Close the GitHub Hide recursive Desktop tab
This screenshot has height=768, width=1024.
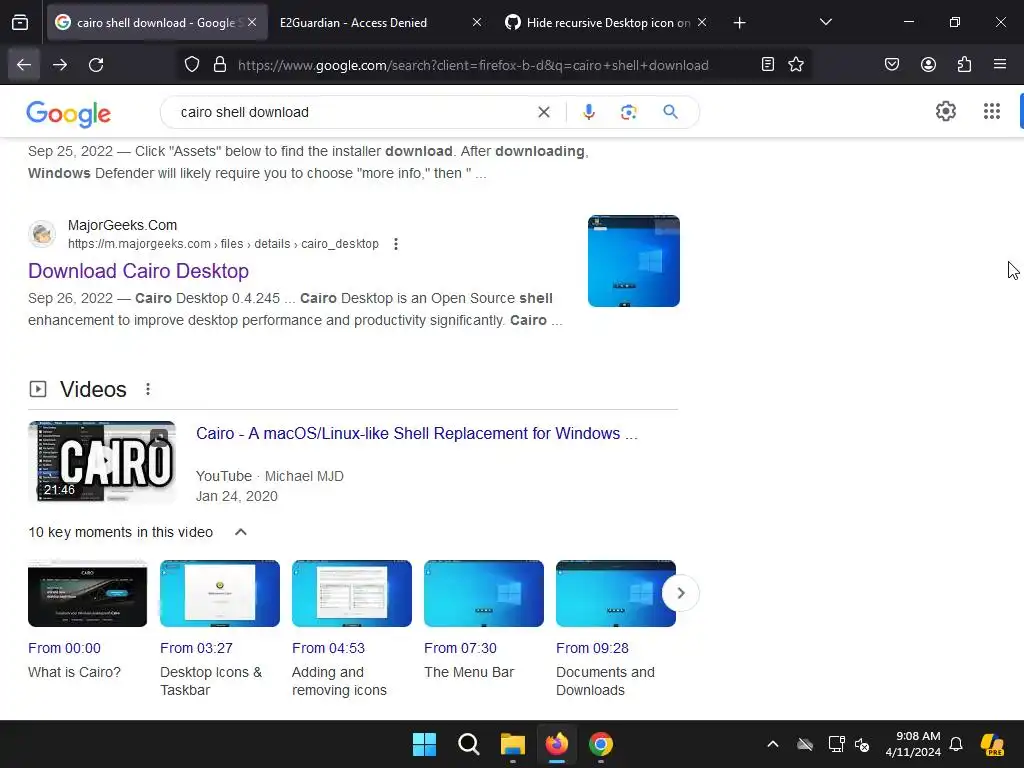click(701, 22)
